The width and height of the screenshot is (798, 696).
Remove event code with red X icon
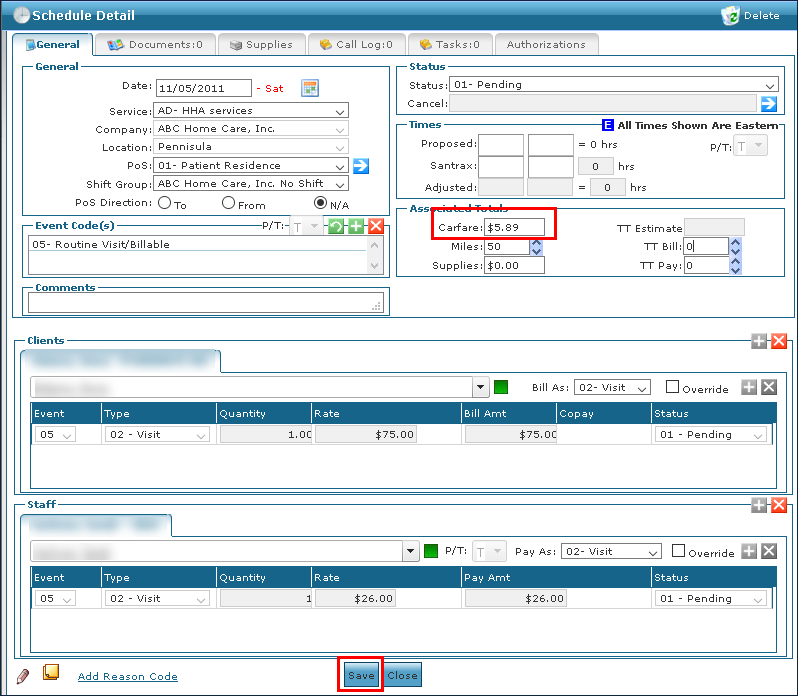click(x=375, y=226)
